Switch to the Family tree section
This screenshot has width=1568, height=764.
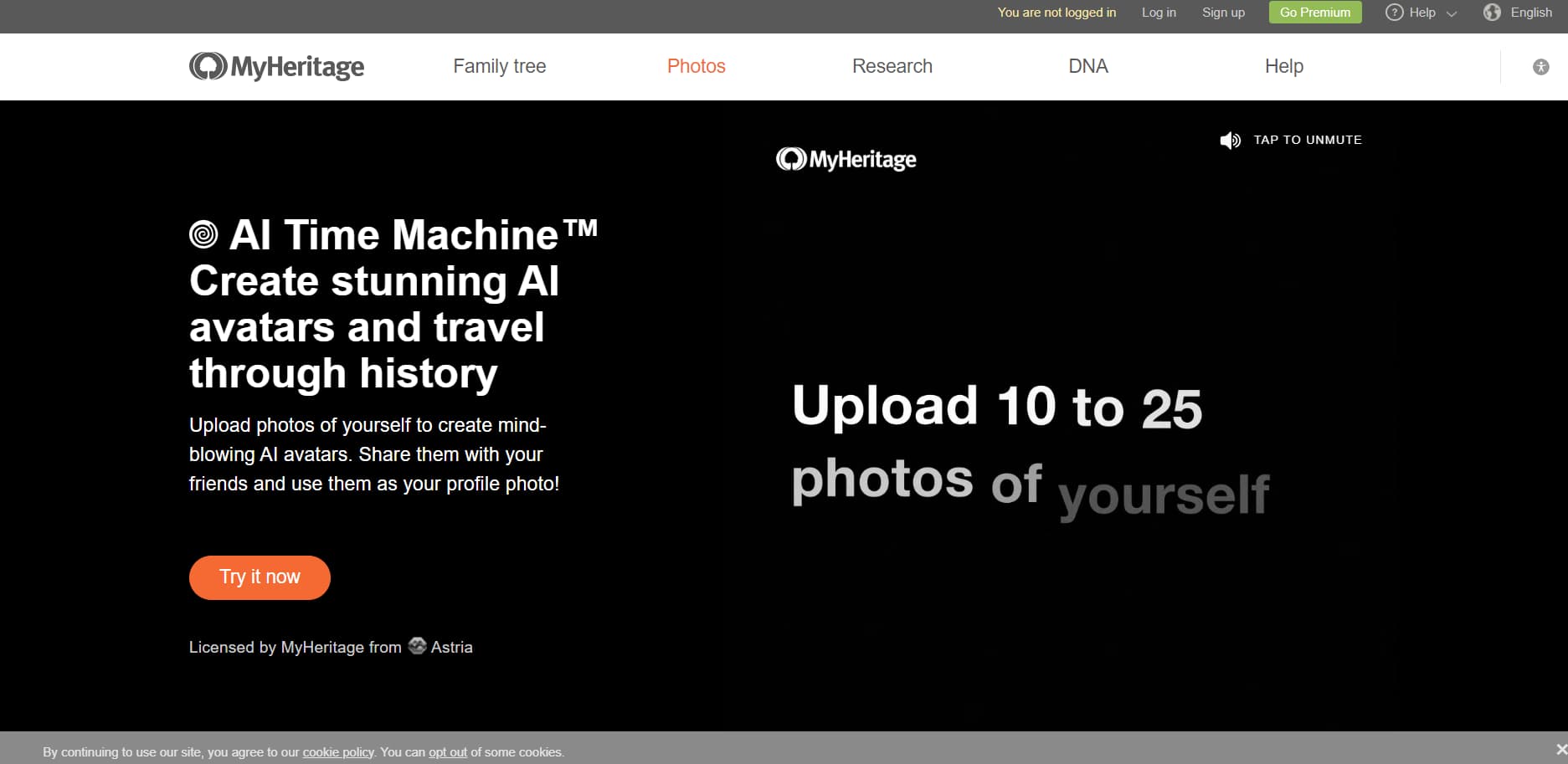pyautogui.click(x=499, y=66)
